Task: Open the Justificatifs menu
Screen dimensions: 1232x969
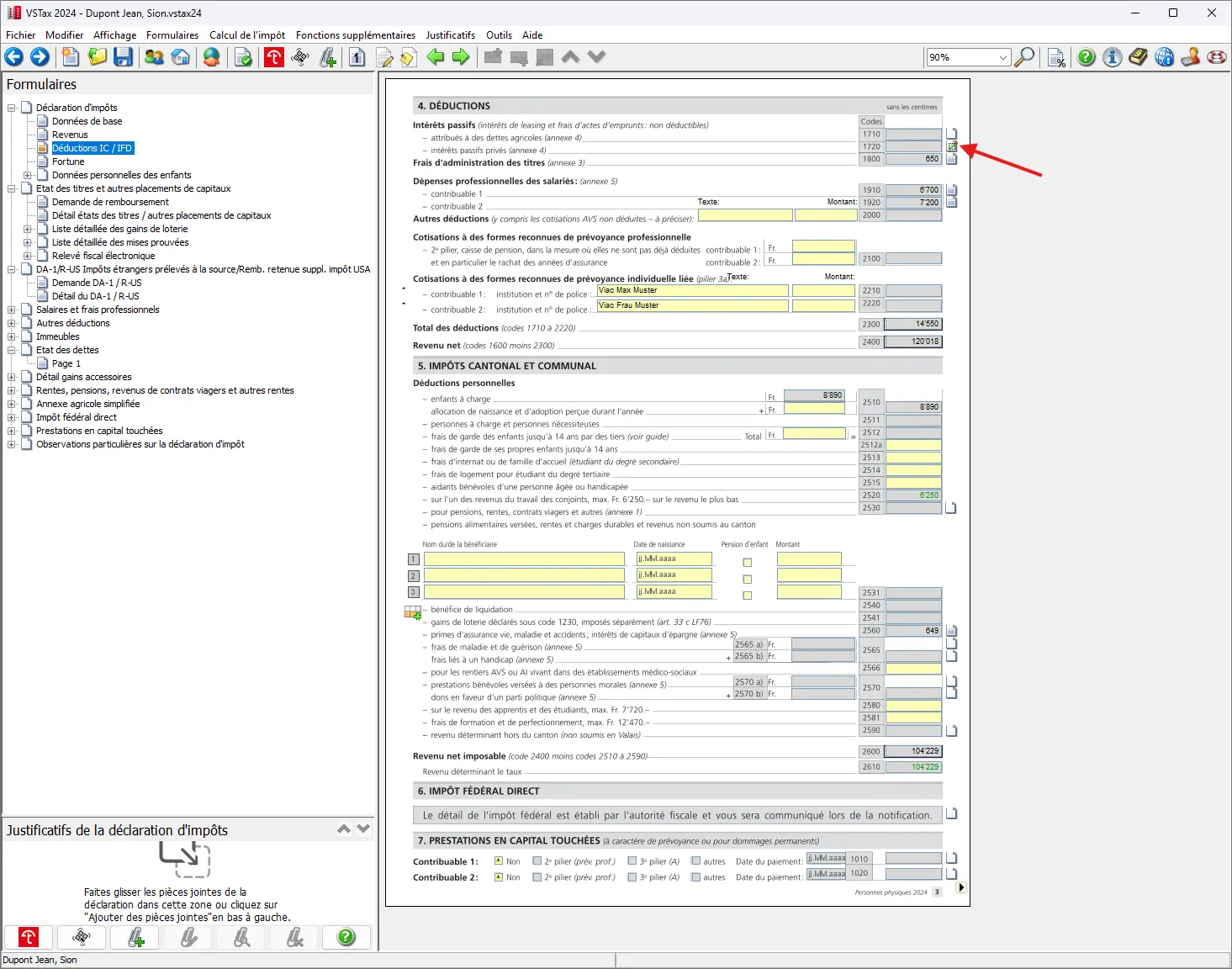Action: pyautogui.click(x=450, y=35)
